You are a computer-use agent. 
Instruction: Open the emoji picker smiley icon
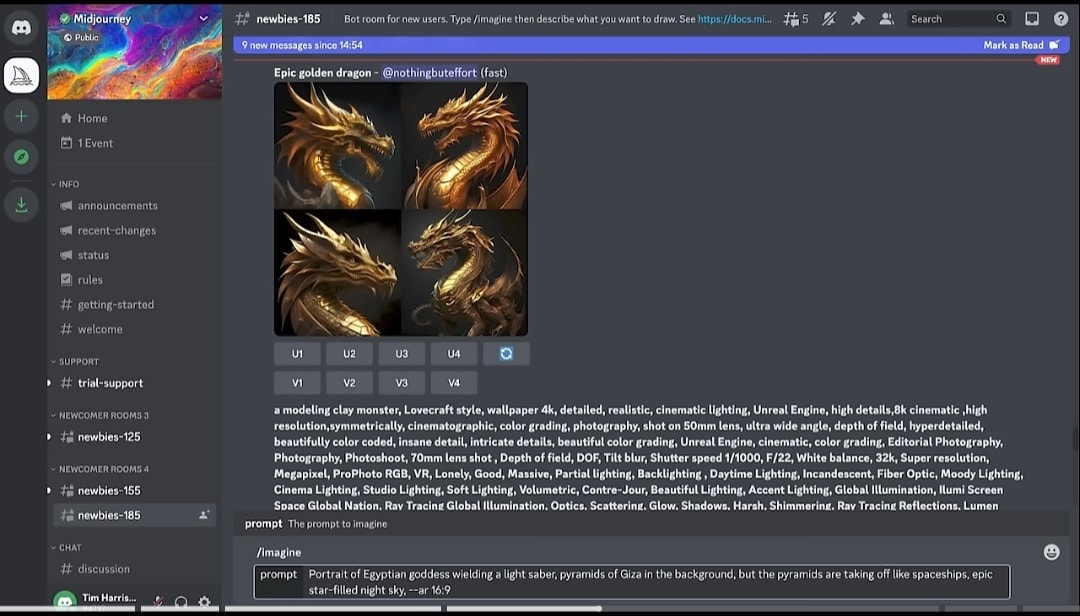(x=1051, y=552)
